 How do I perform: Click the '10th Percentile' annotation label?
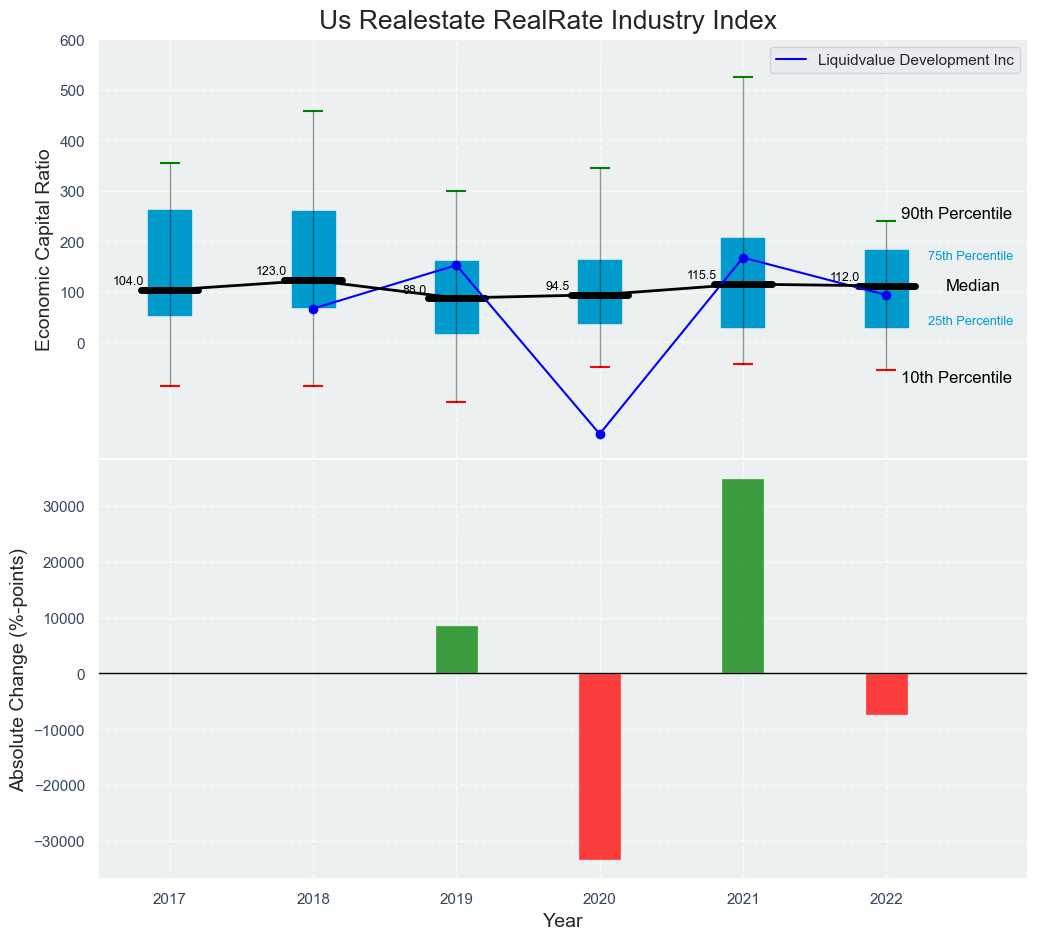[x=956, y=378]
